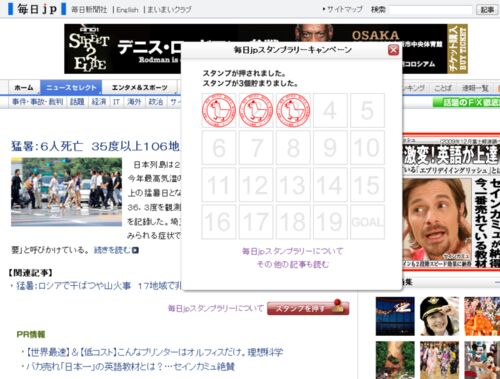Select the ニュースセレクト tab
The image size is (500, 379).
tap(71, 88)
